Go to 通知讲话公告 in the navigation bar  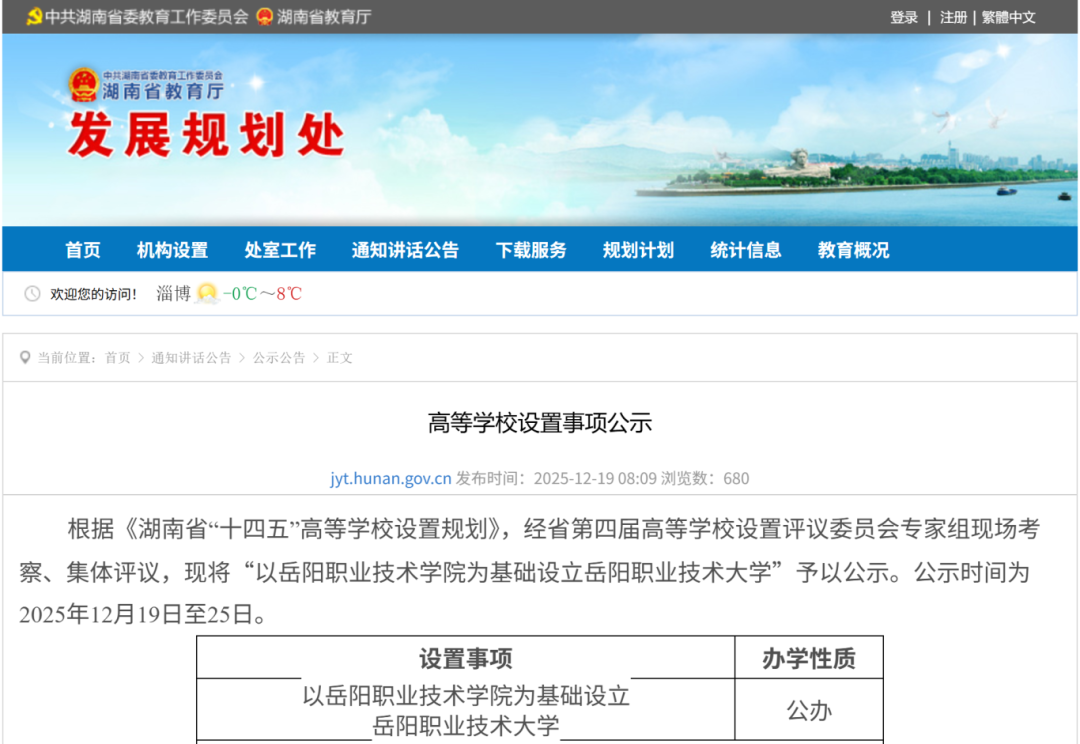[405, 250]
